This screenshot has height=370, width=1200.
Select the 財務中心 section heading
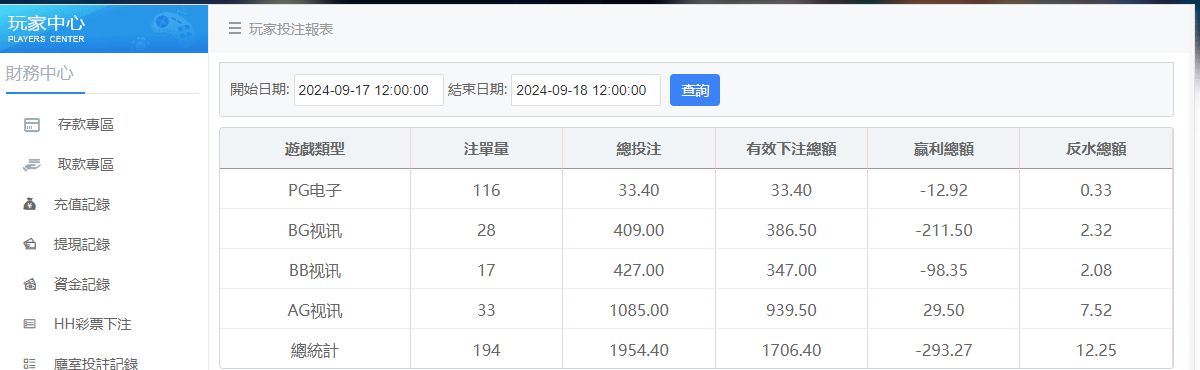click(x=40, y=73)
